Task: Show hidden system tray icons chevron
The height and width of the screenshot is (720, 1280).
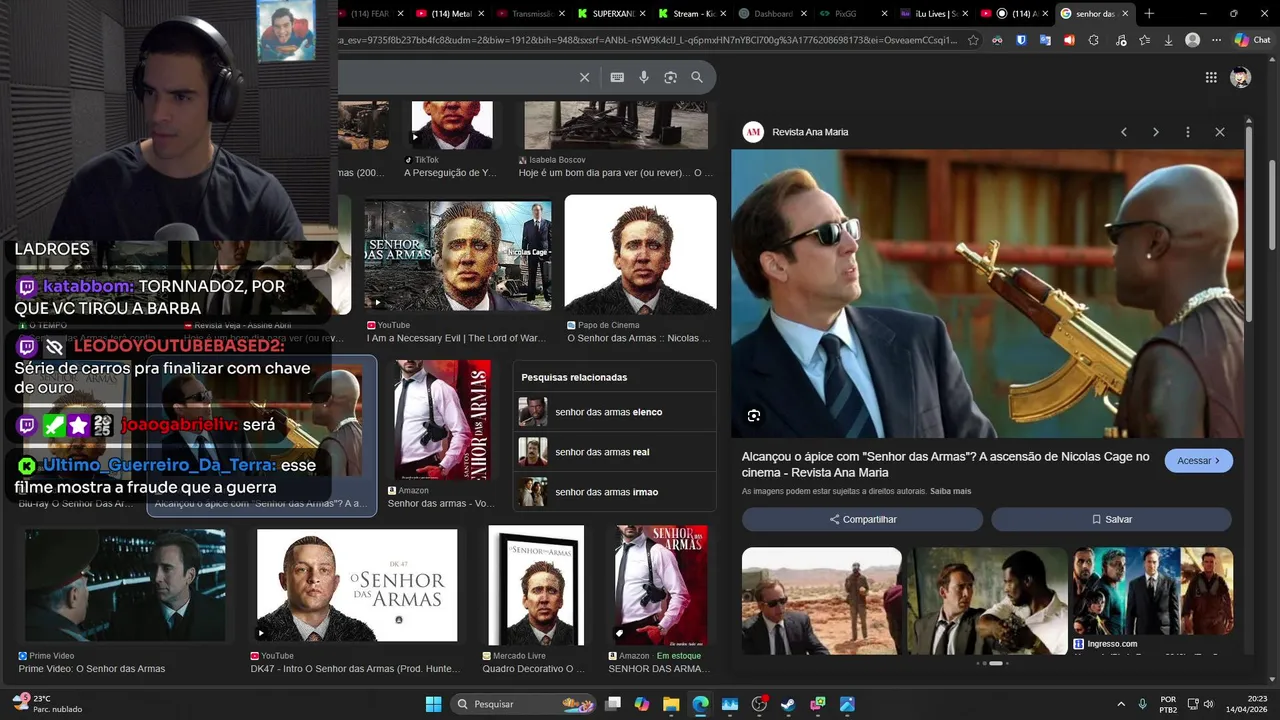Action: pyautogui.click(x=1120, y=704)
